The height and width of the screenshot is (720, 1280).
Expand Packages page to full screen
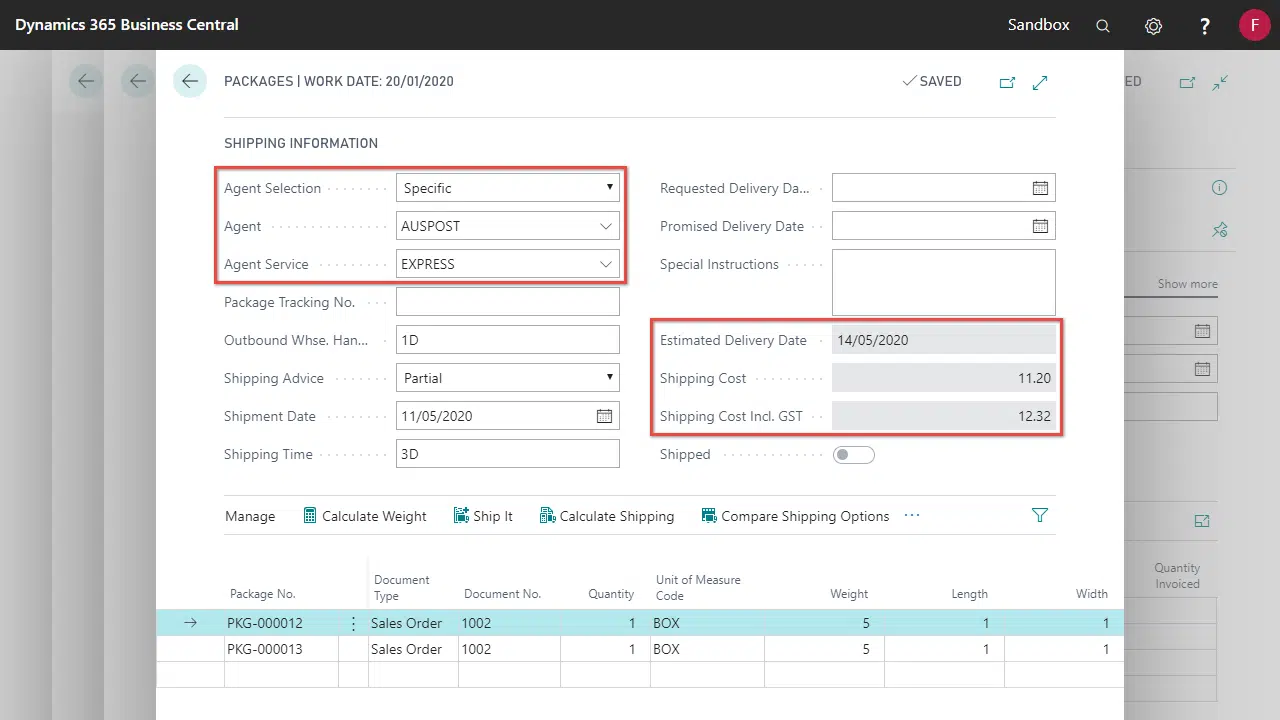[x=1040, y=82]
